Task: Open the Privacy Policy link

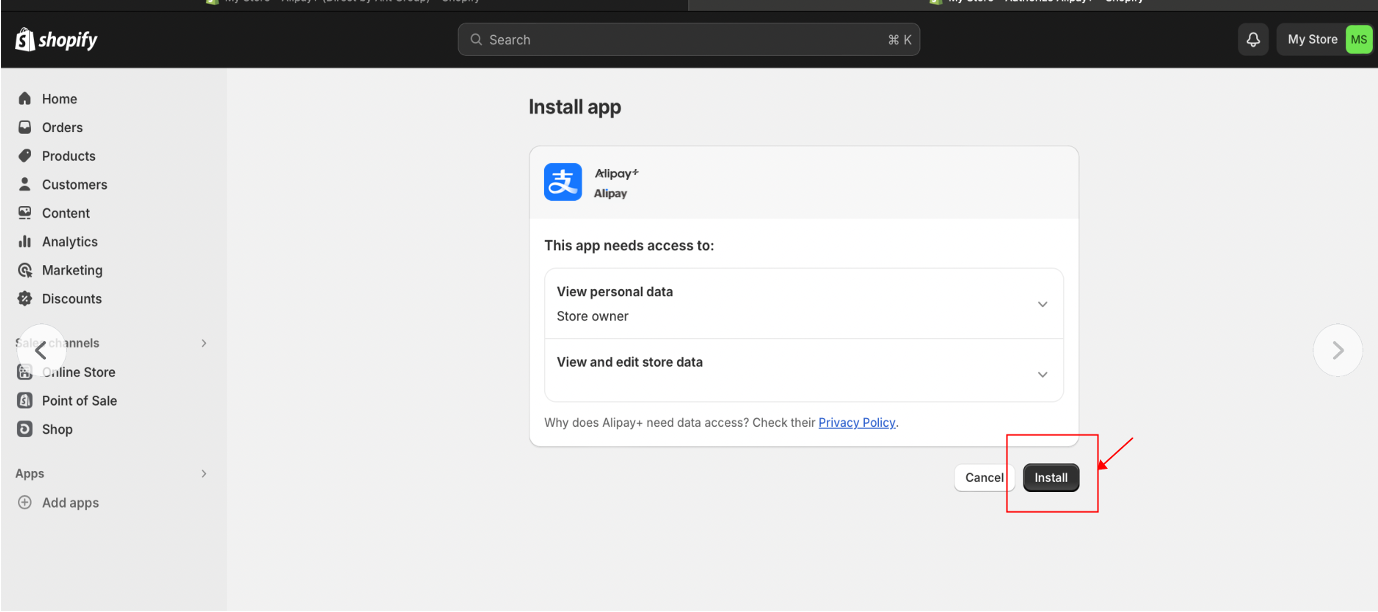Action: pyautogui.click(x=856, y=423)
